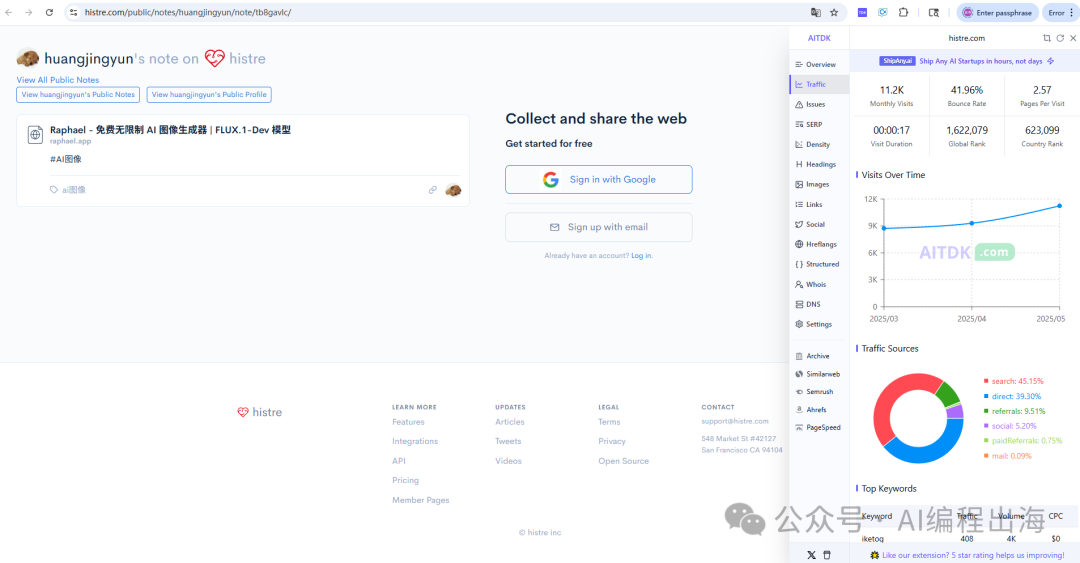The height and width of the screenshot is (563, 1080).
Task: Reload the page with the browser refresh button
Action: pyautogui.click(x=49, y=12)
